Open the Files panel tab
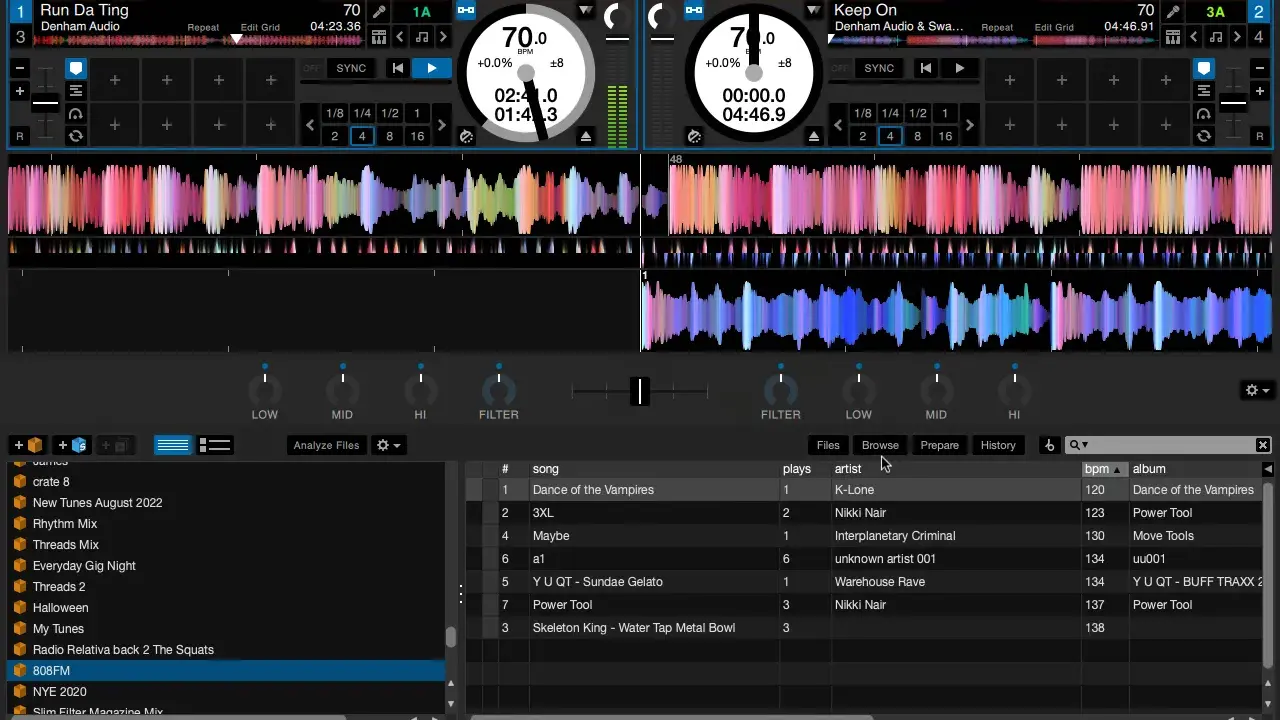This screenshot has width=1280, height=720. pyautogui.click(x=828, y=445)
